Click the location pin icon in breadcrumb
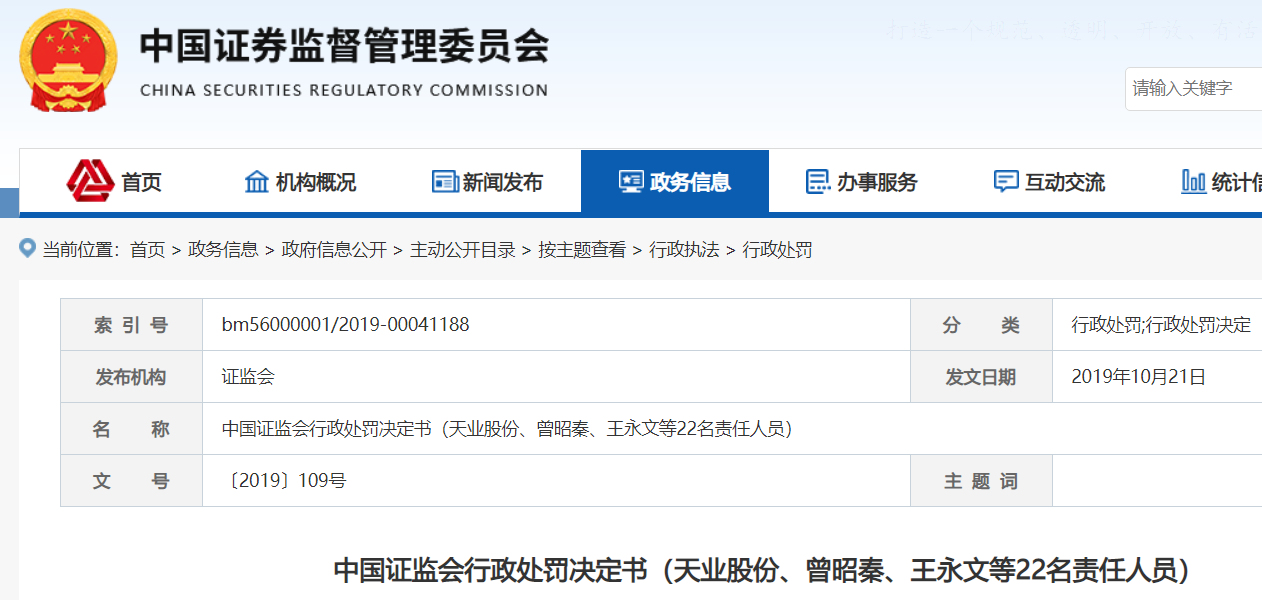Image resolution: width=1262 pixels, height=600 pixels. tap(28, 249)
